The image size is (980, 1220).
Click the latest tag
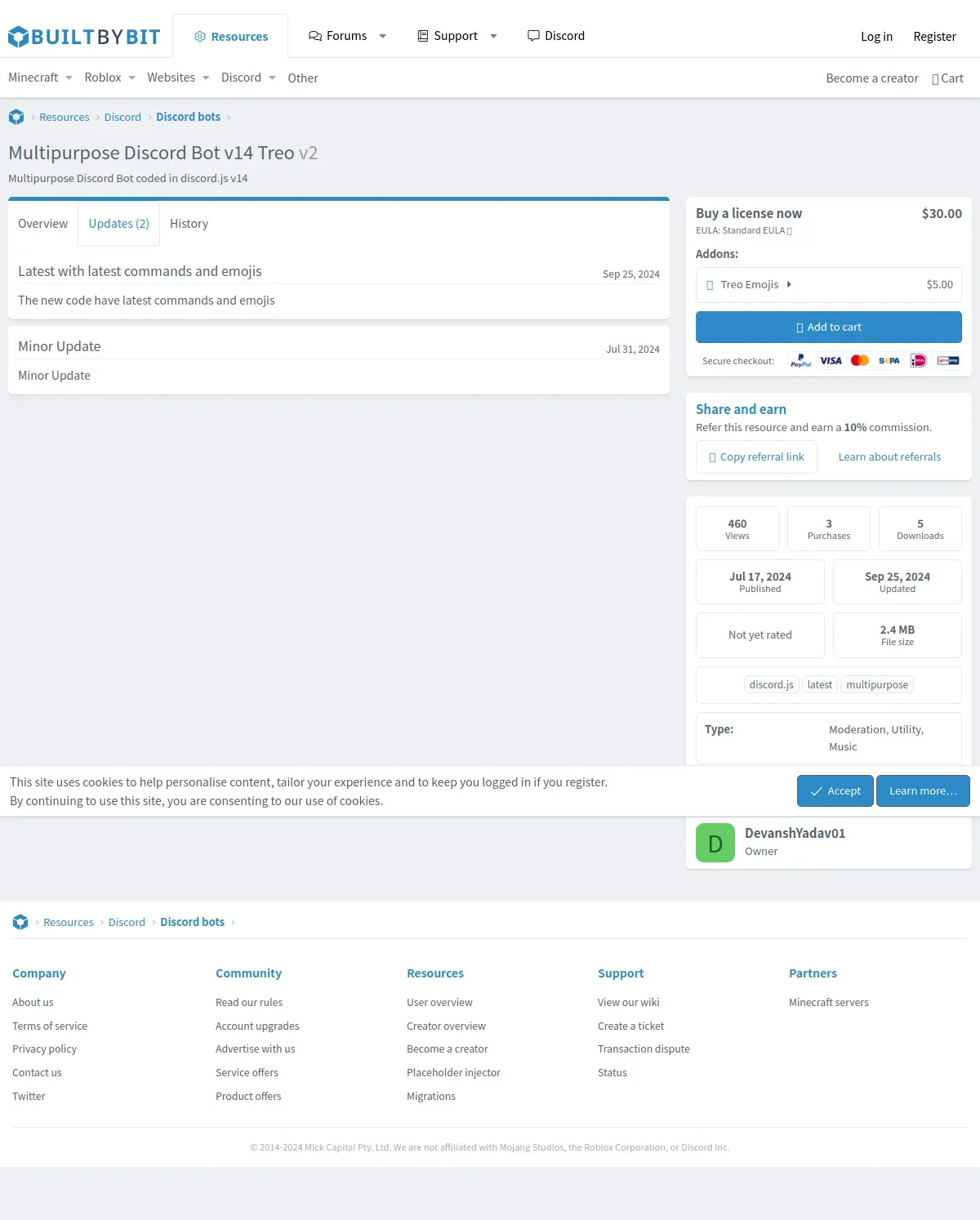(x=820, y=684)
